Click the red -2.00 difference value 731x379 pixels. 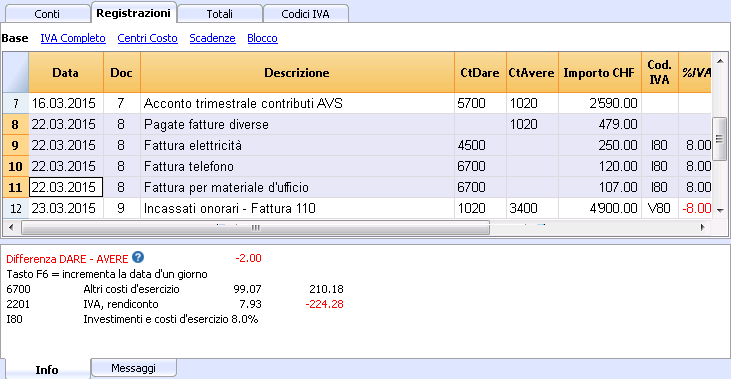(x=248, y=258)
